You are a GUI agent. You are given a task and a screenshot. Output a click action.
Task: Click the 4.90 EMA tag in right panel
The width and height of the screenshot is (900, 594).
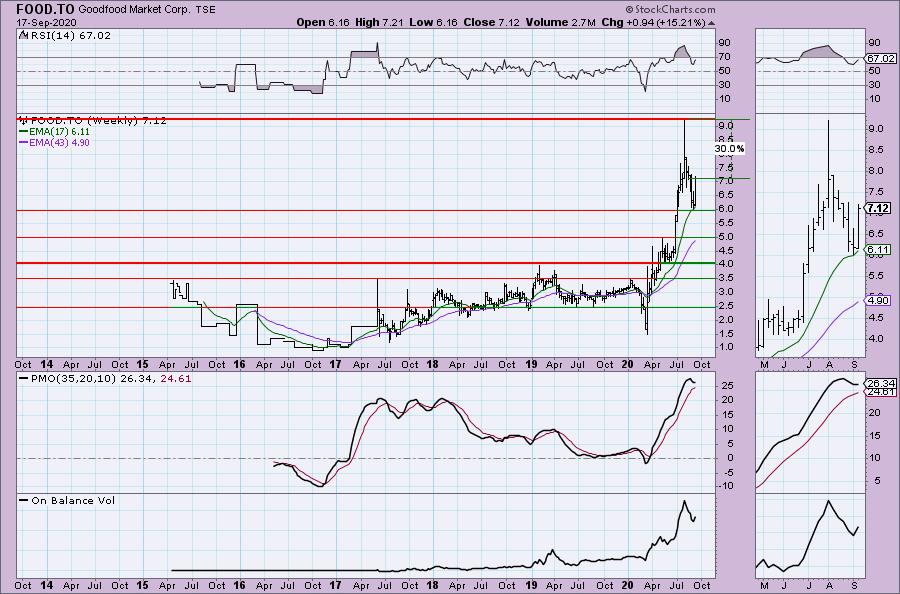[x=879, y=300]
